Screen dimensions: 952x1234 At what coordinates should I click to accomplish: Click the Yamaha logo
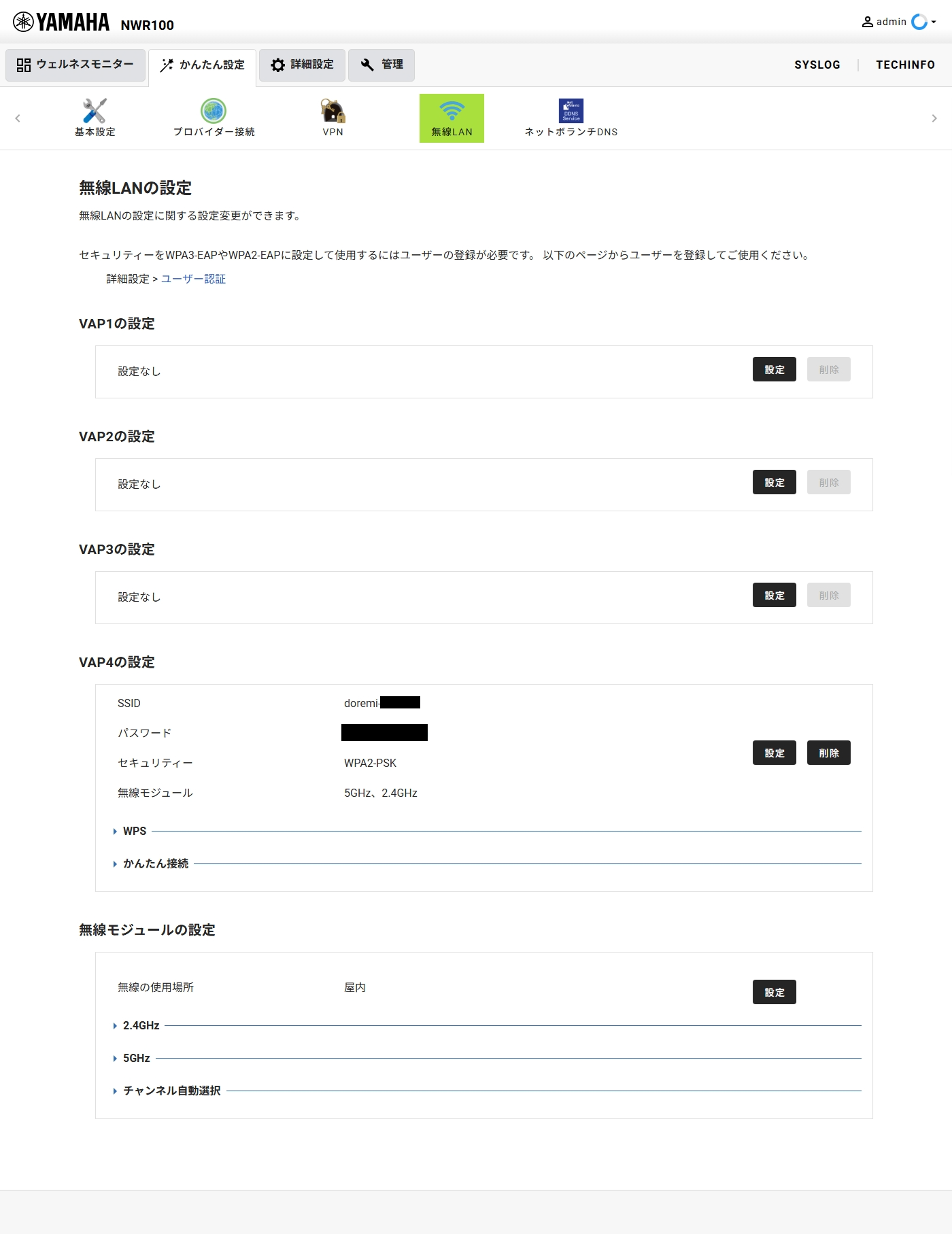(61, 22)
